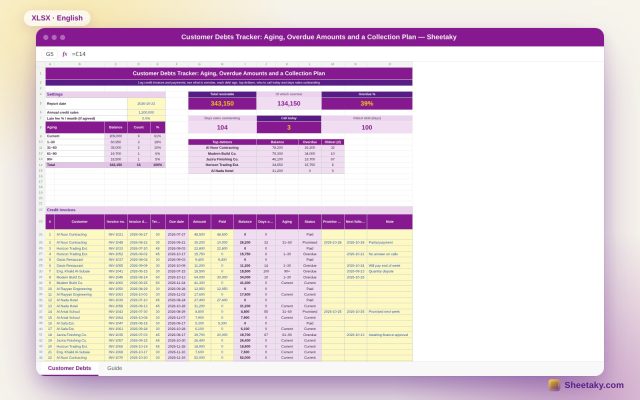640x400 pixels.
Task: Select the No answer on calls note
Action: pos(389,254)
